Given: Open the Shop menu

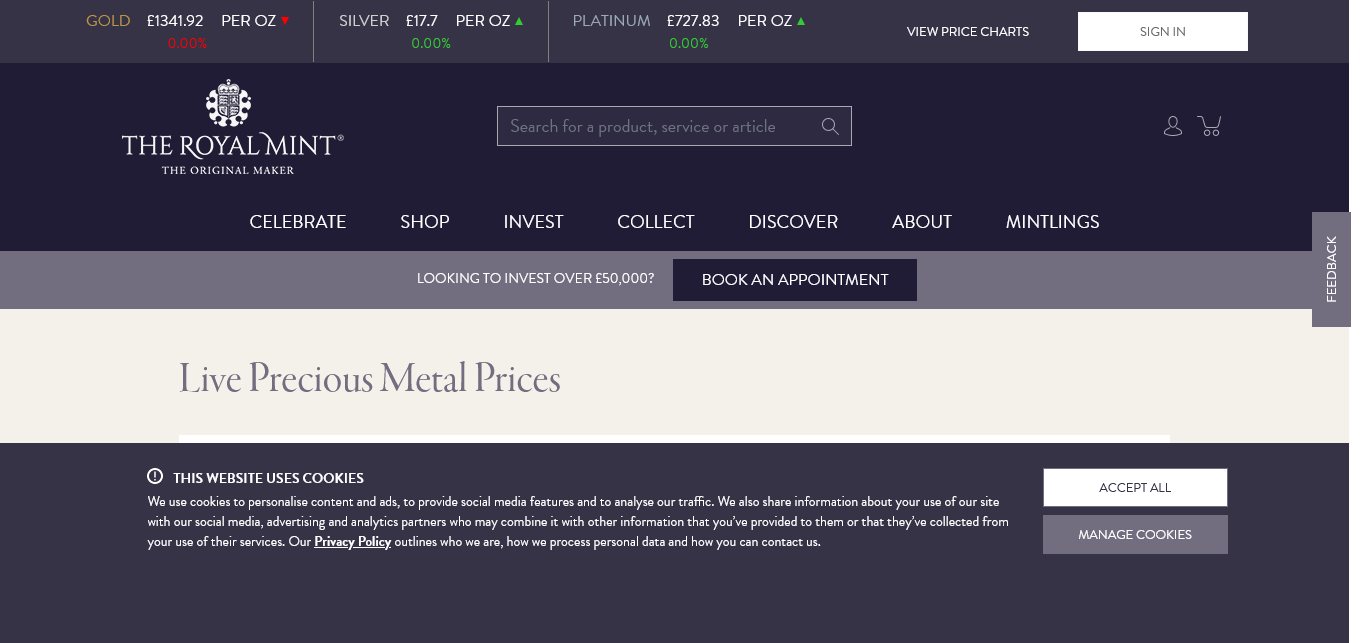Looking at the screenshot, I should point(425,222).
